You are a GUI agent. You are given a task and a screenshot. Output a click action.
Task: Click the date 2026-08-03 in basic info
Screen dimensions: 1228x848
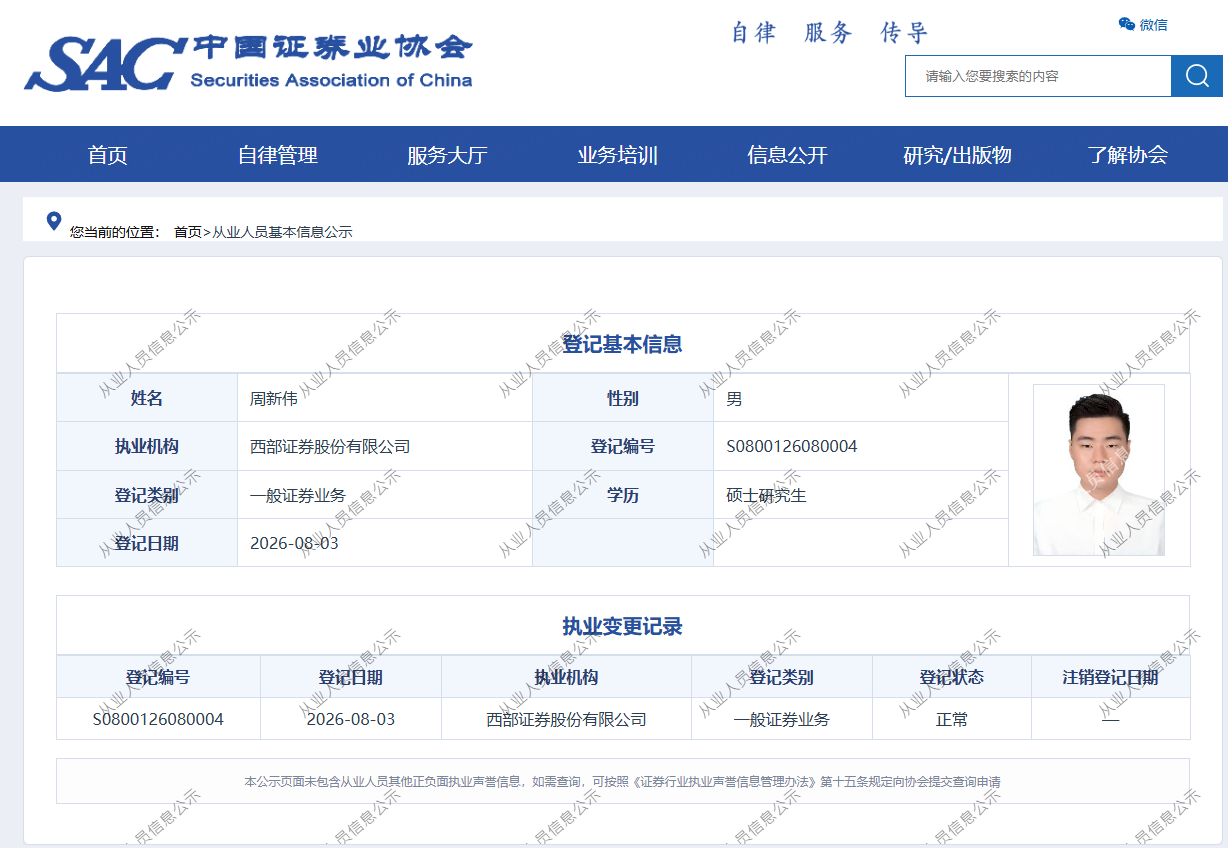294,543
